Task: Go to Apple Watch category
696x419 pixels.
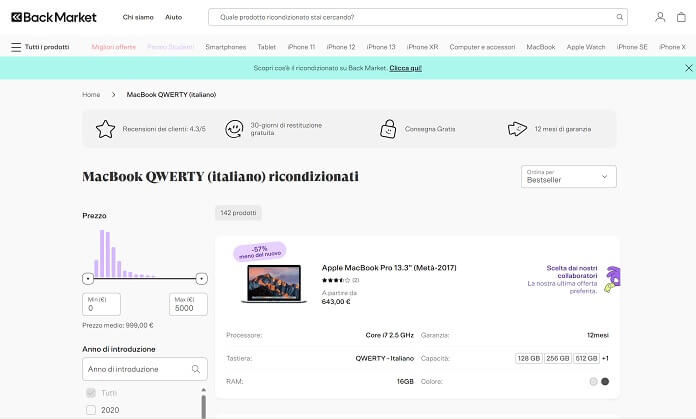Action: [x=586, y=47]
